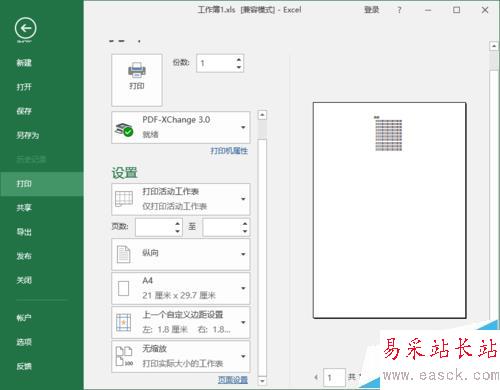This screenshot has width=500, height=390.
Task: Select 新建 in the sidebar
Action: pos(24,63)
